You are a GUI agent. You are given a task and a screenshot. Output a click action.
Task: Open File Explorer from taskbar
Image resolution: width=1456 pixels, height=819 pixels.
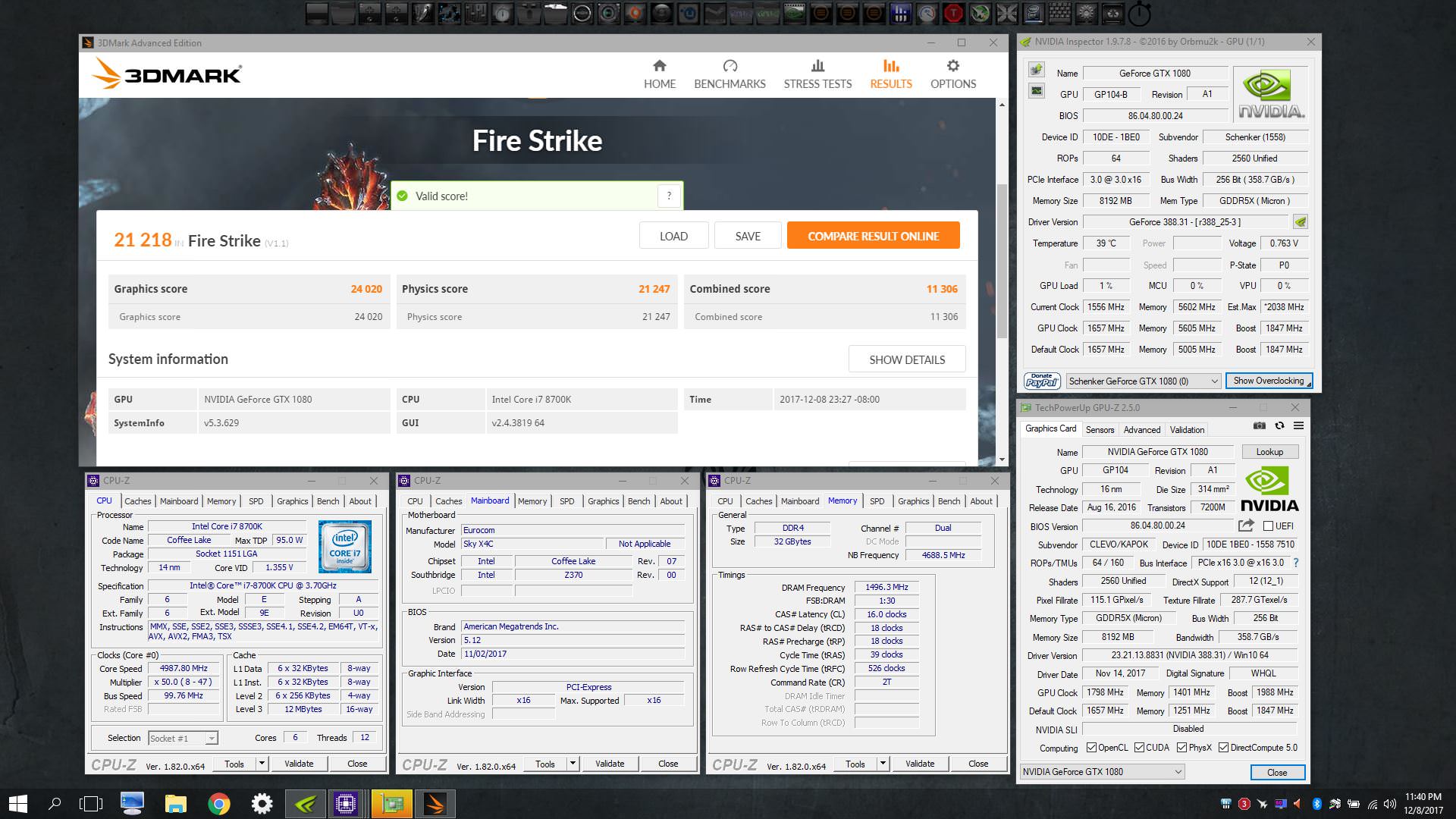coord(176,803)
